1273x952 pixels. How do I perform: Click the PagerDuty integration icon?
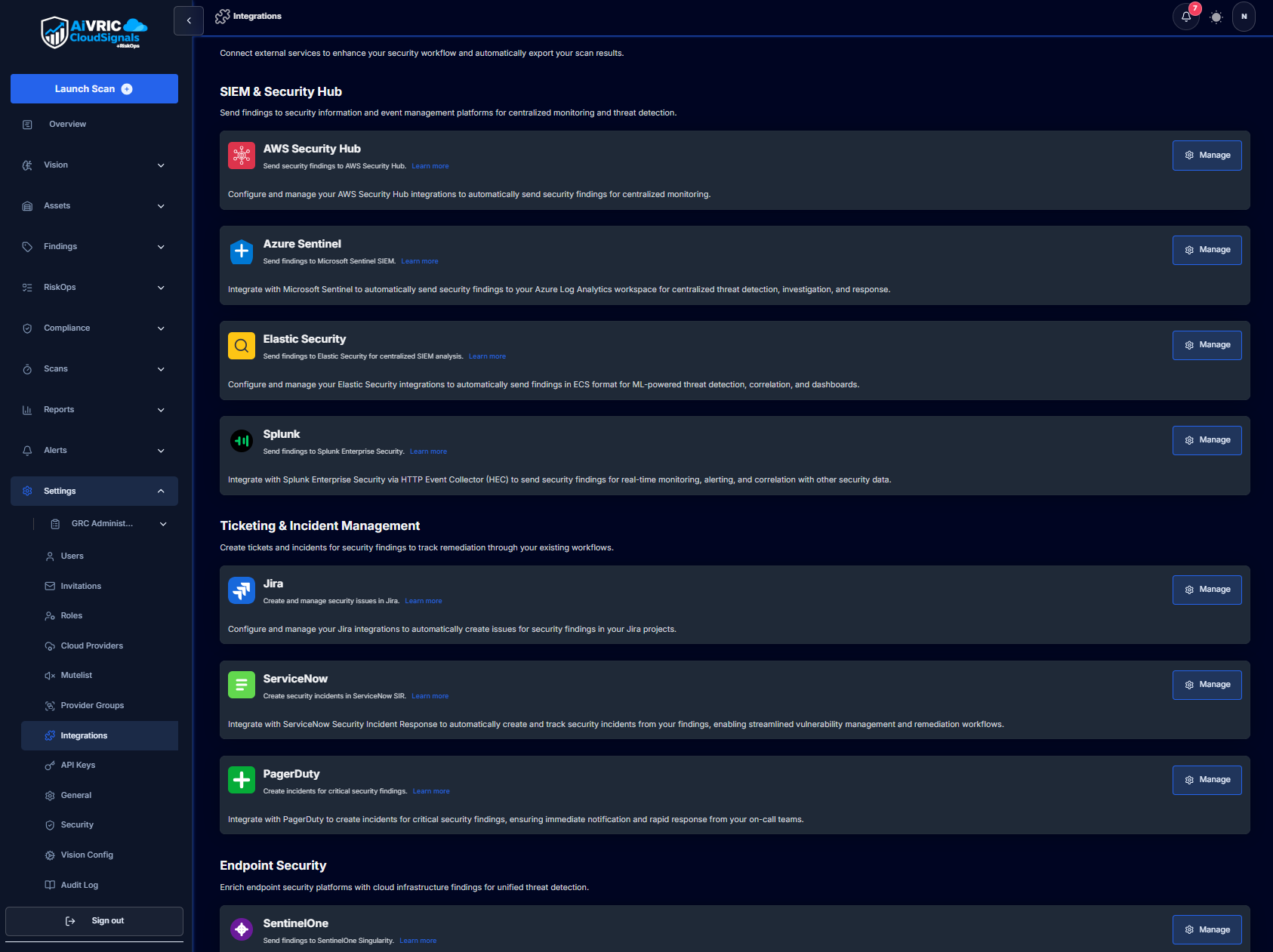tap(242, 780)
